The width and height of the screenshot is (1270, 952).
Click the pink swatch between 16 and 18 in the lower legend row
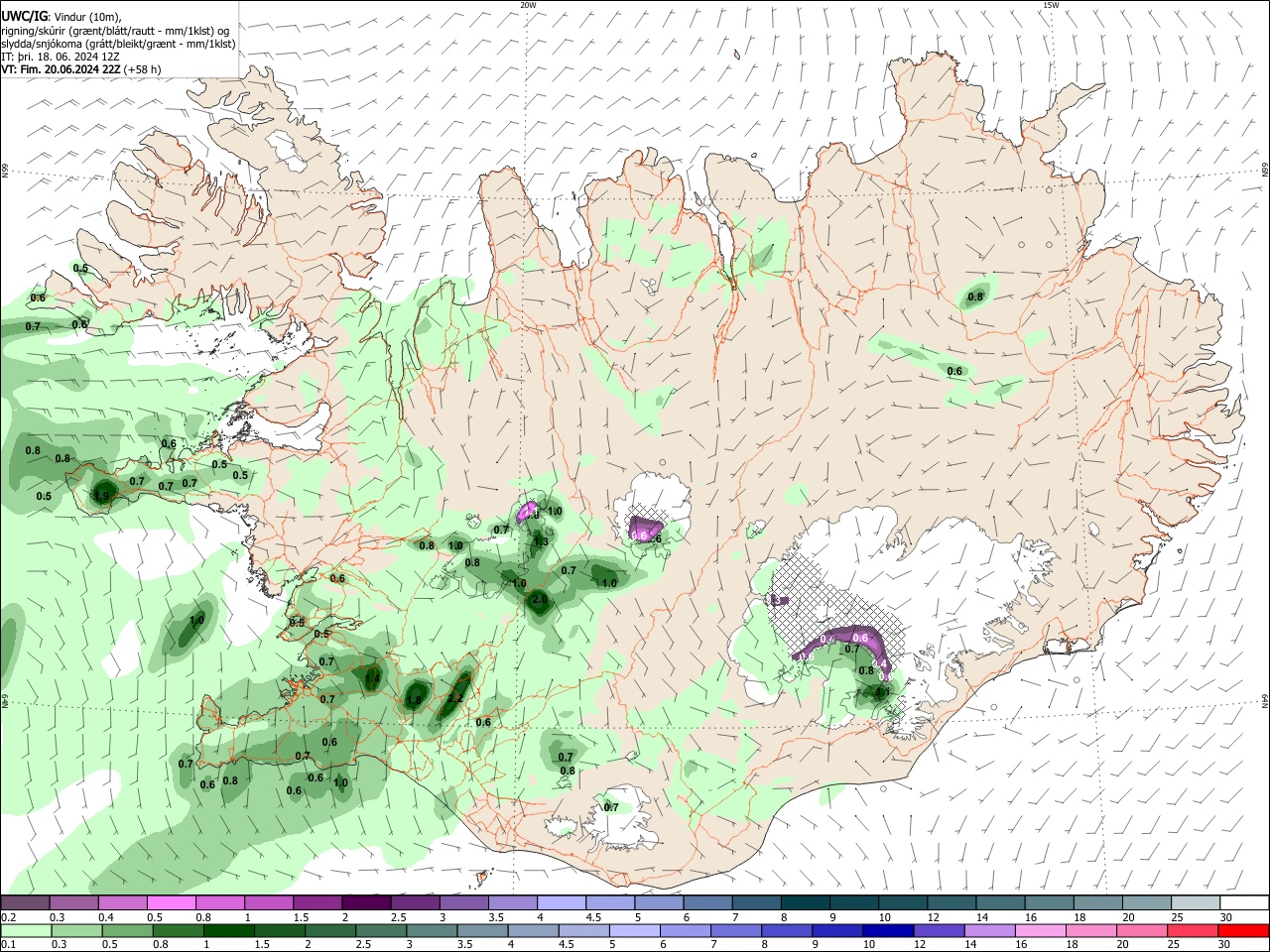[1041, 930]
